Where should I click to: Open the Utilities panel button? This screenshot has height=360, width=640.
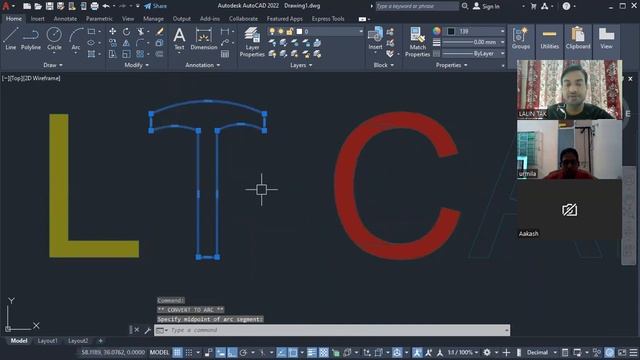(x=549, y=39)
